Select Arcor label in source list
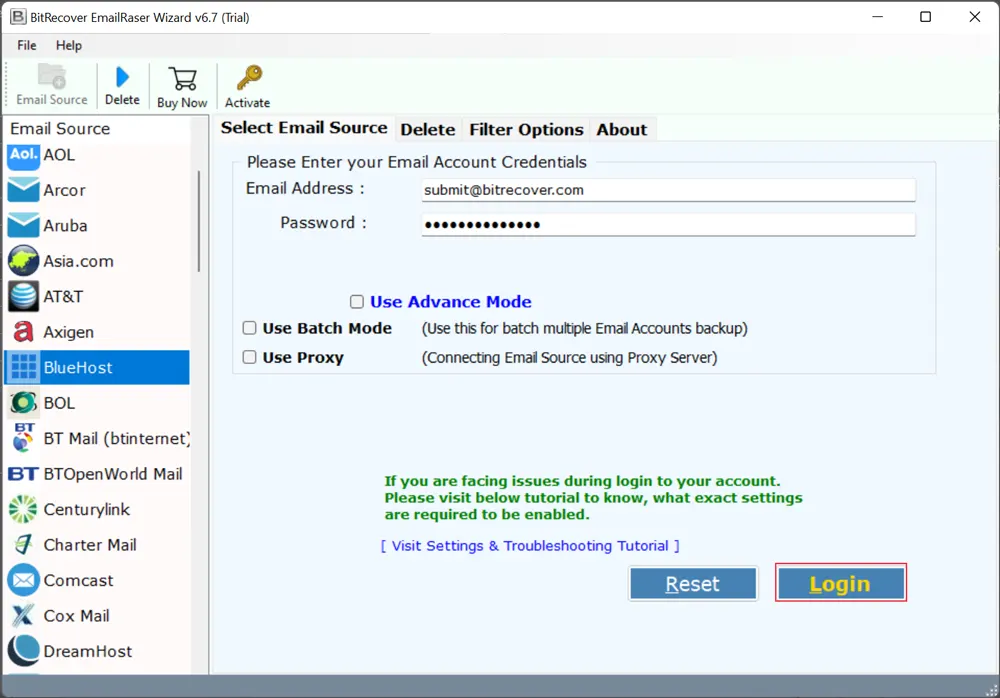 coord(64,190)
